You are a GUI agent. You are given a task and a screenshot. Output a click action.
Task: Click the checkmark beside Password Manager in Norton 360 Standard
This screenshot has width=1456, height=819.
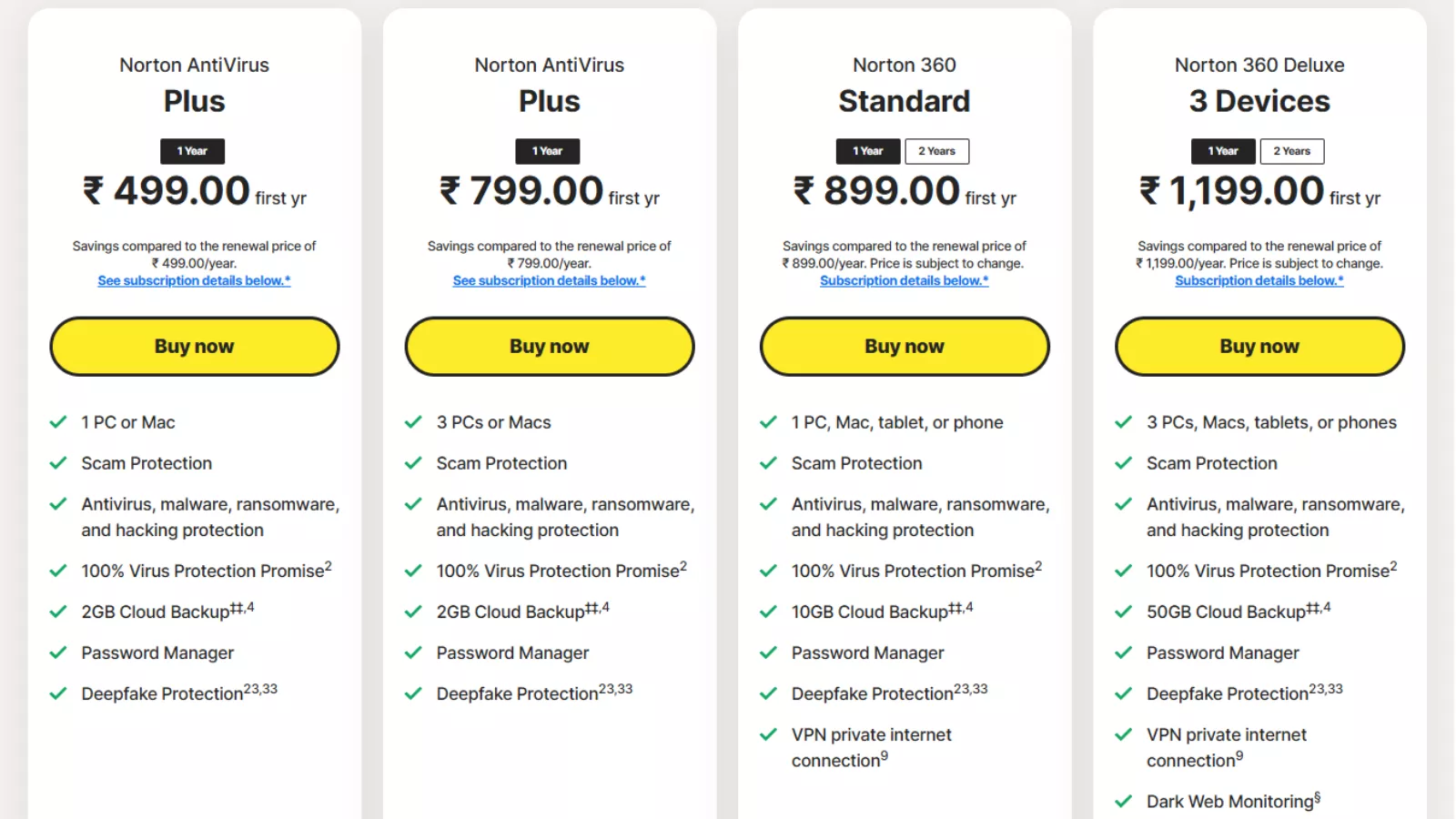[x=768, y=652]
